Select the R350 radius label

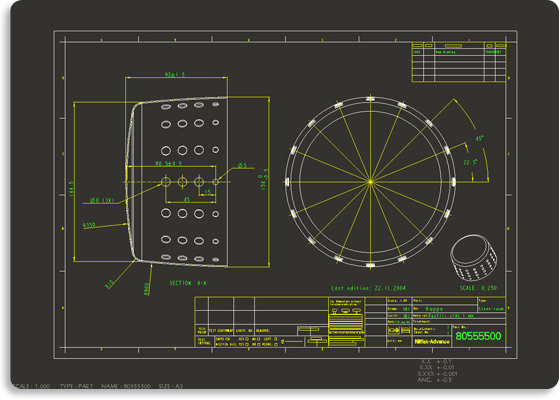click(89, 225)
